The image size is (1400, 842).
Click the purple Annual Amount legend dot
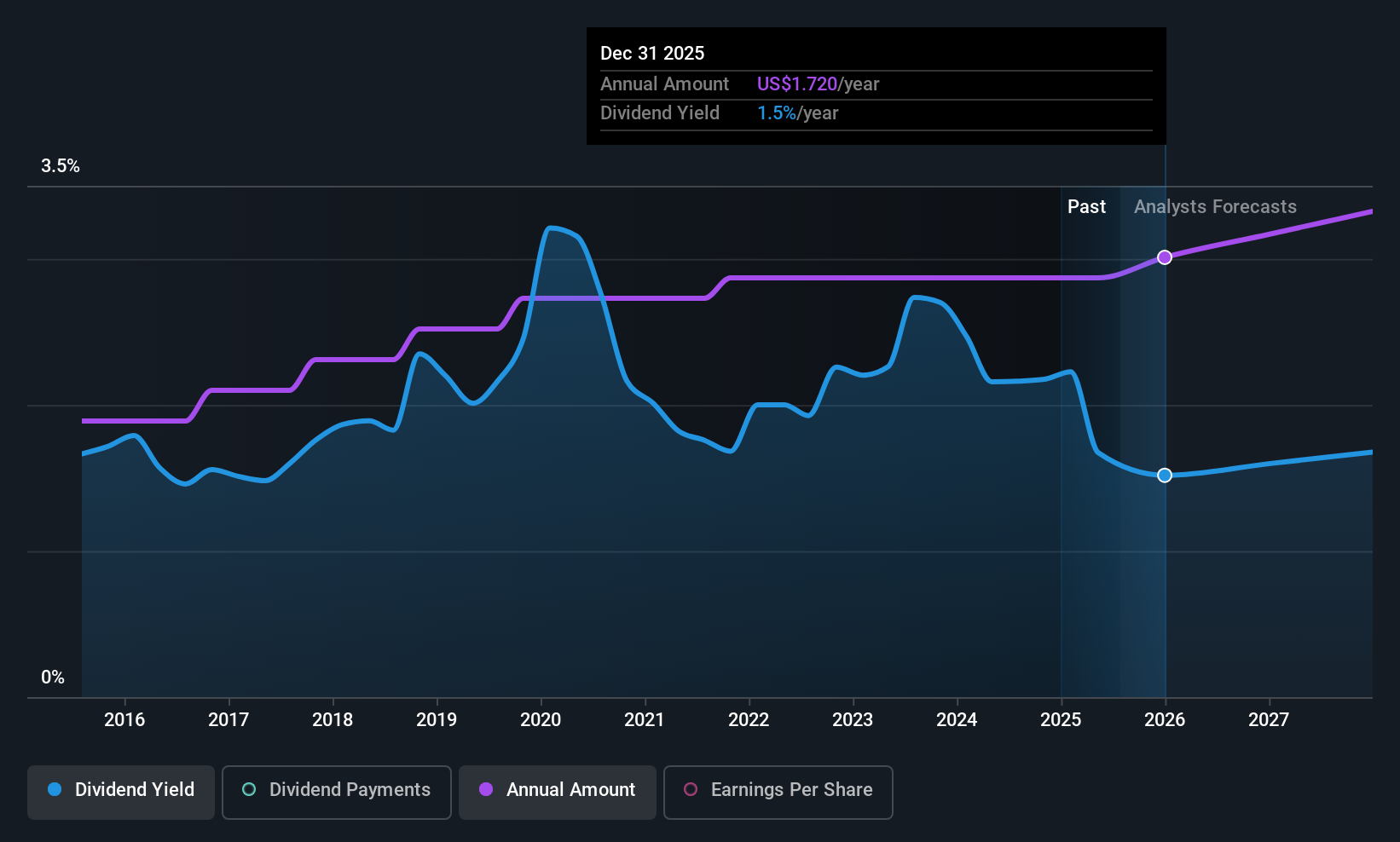click(486, 789)
